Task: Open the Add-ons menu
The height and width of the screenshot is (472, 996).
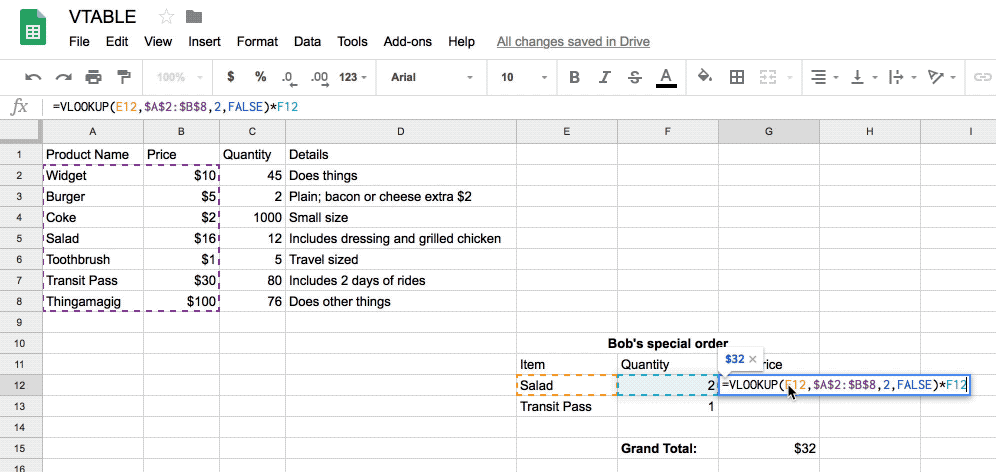Action: pos(408,42)
